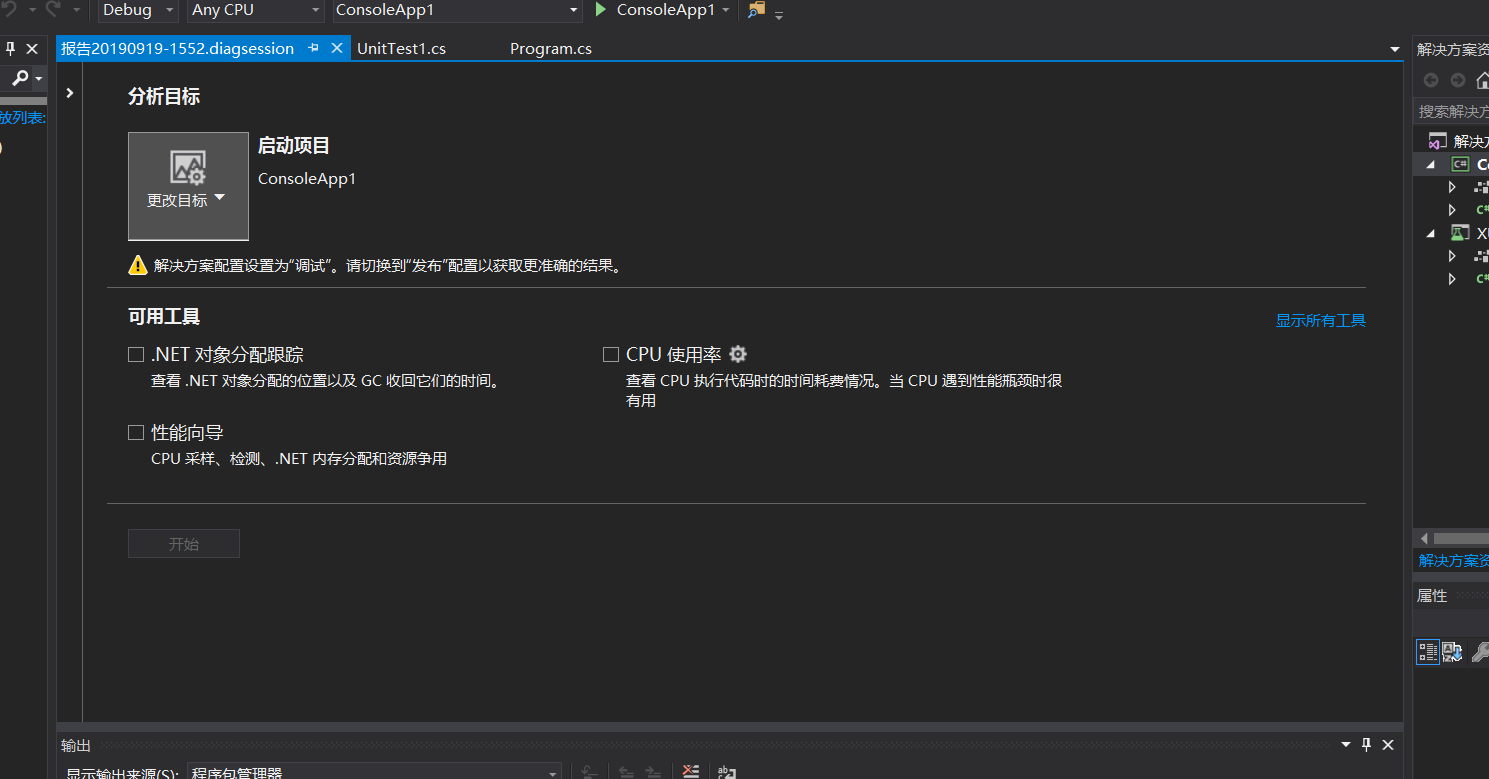Click the search magnifier in the left panel

click(20, 78)
